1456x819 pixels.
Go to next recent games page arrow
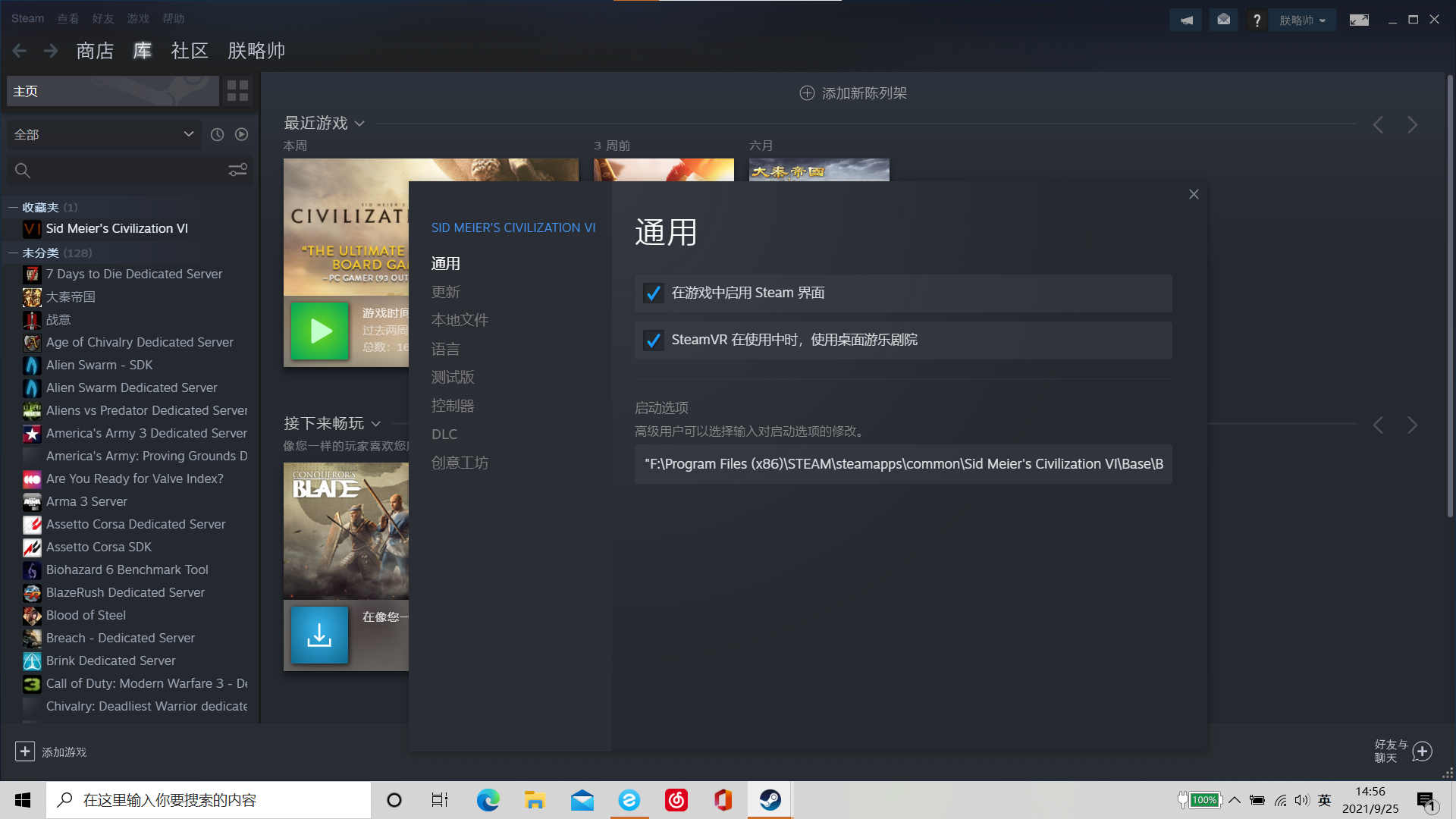click(x=1412, y=125)
